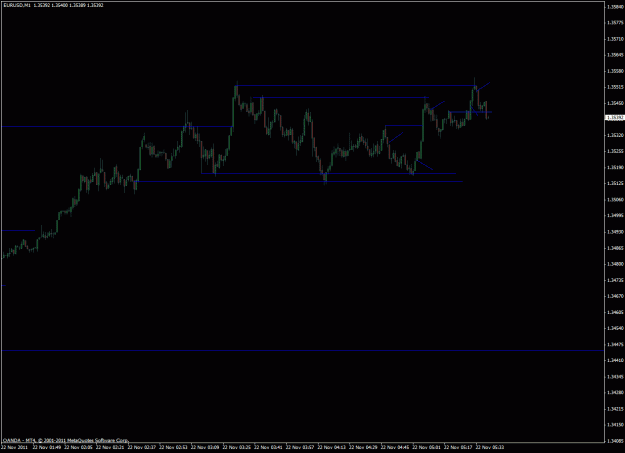Click the 22 Nov 04:13 time label

(x=332, y=447)
